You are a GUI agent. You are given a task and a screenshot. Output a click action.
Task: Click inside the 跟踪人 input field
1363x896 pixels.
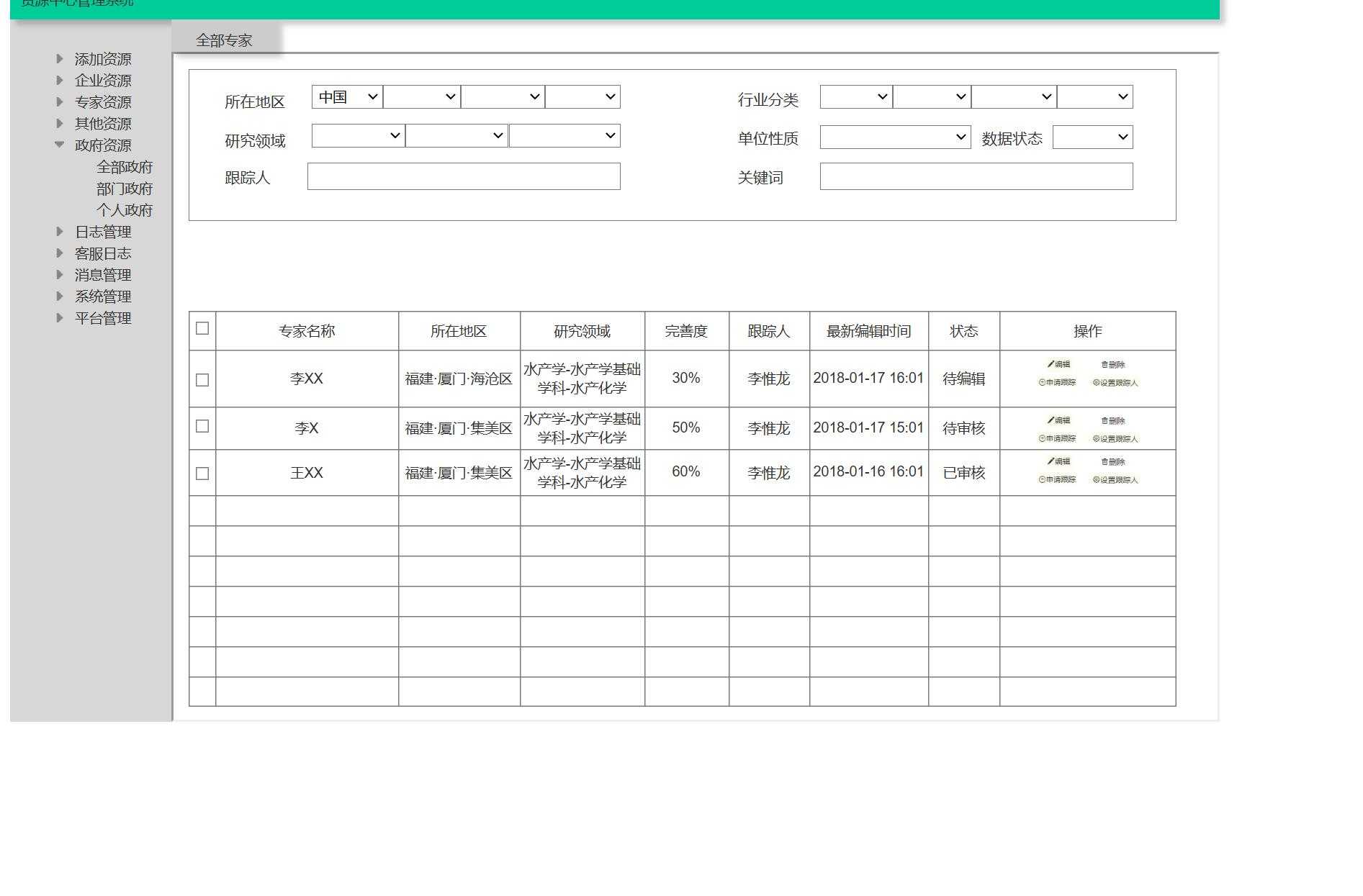click(x=464, y=176)
